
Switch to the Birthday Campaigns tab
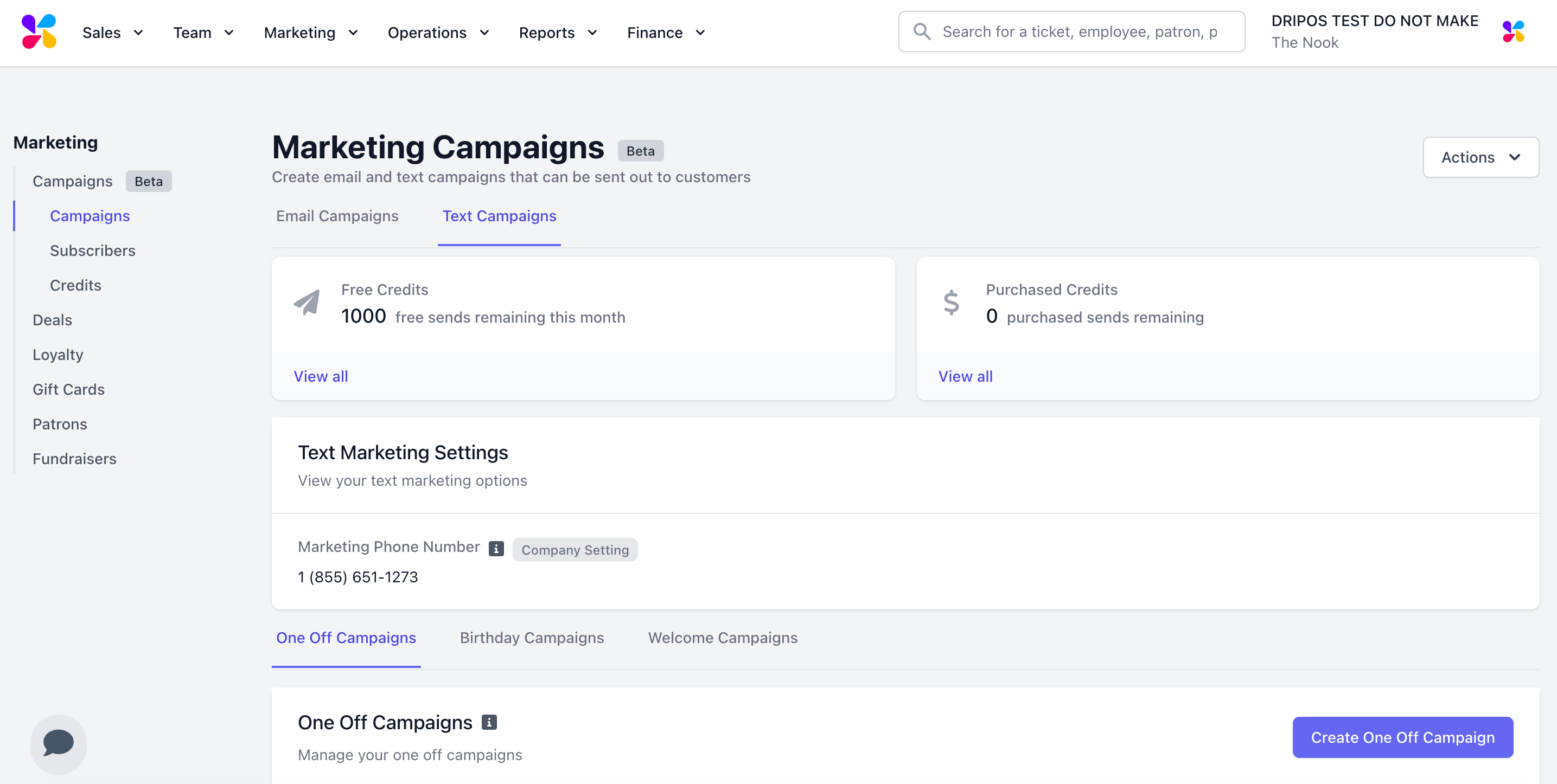[532, 638]
